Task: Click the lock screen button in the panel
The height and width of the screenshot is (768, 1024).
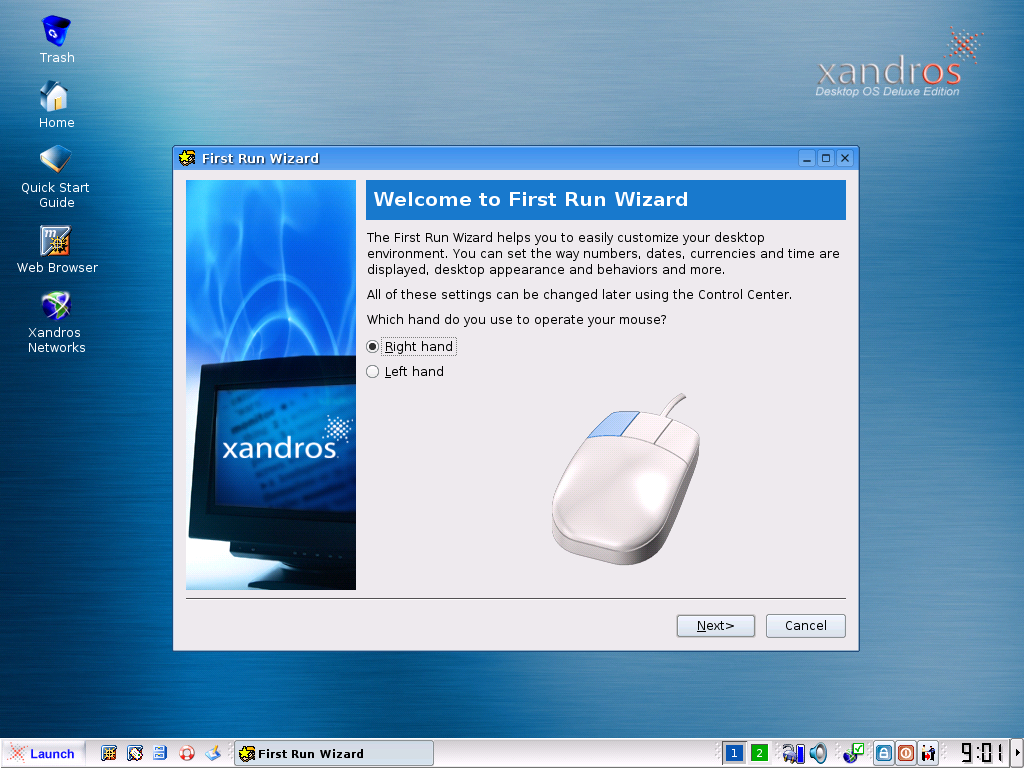Action: point(884,753)
